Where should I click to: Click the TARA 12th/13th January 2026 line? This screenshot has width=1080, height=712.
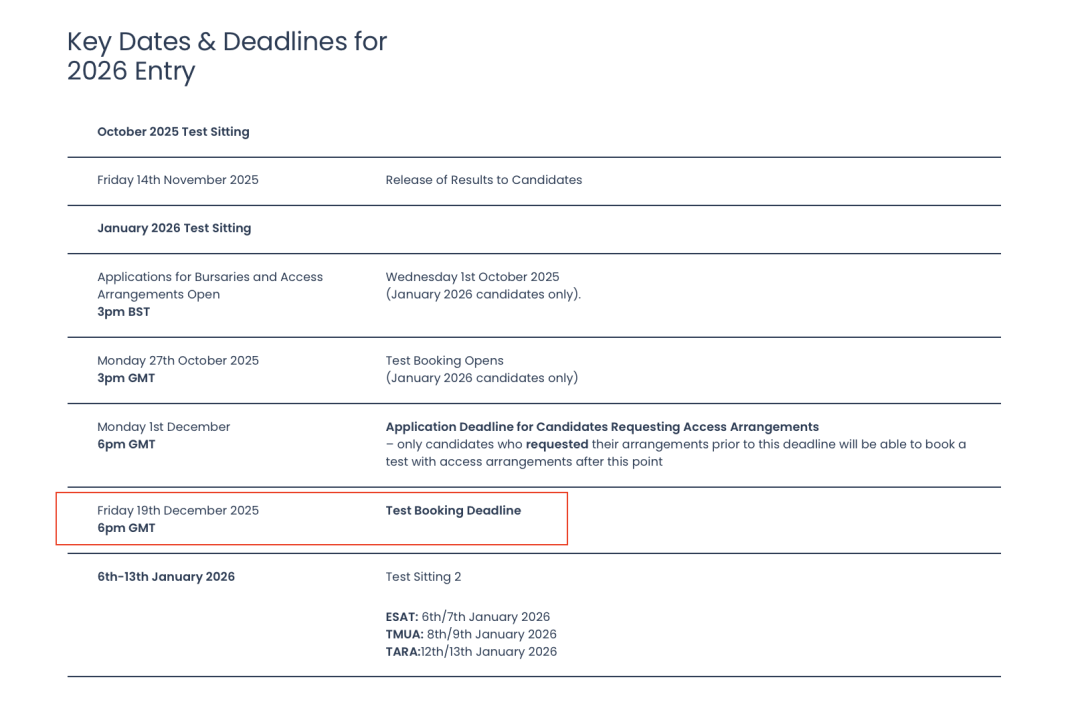[471, 652]
